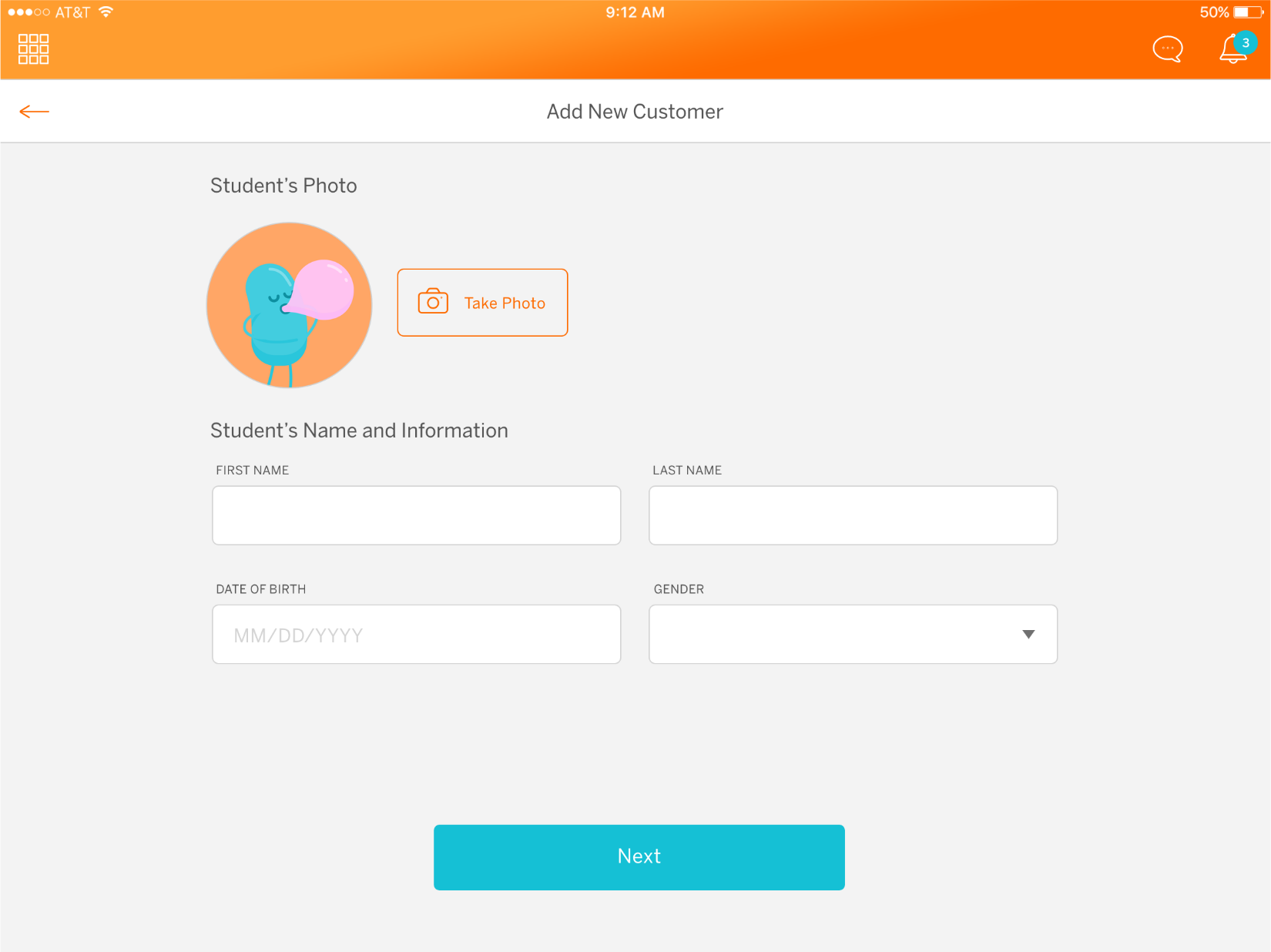This screenshot has width=1271, height=952.
Task: Click the camera icon beside Take Photo
Action: coord(433,302)
